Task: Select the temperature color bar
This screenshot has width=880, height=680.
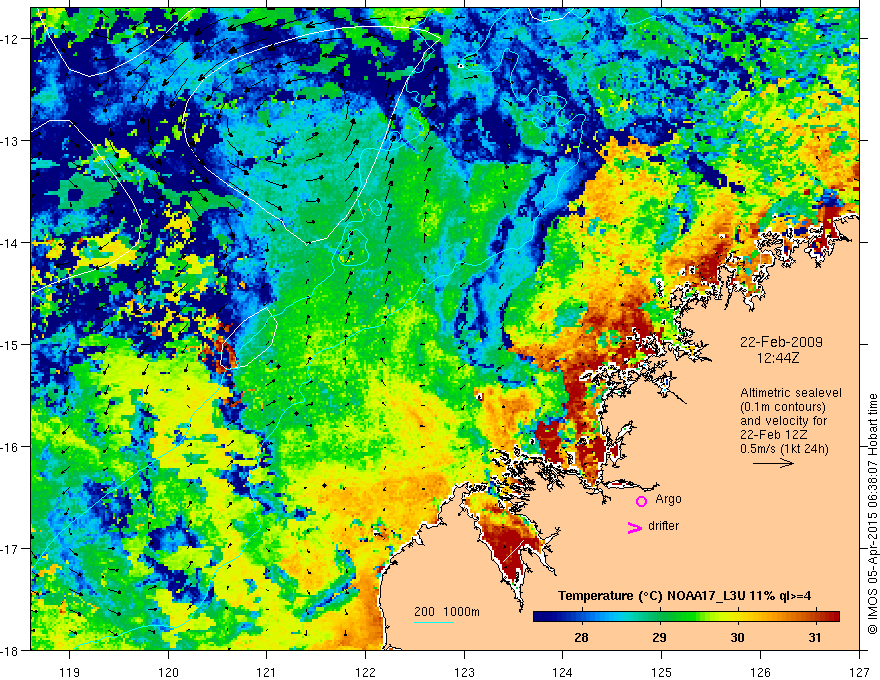Action: point(686,617)
